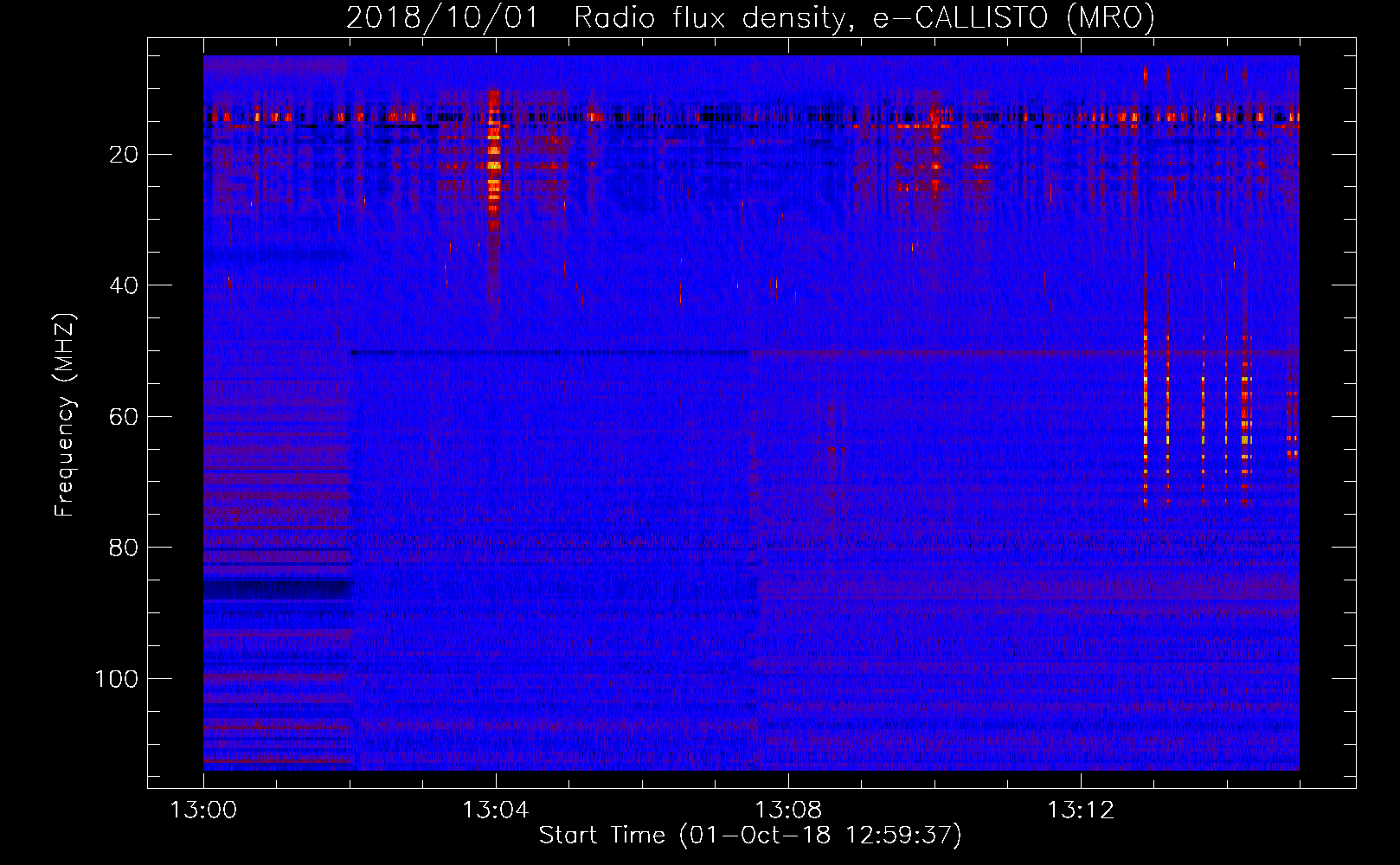Viewport: 1400px width, 865px height.
Task: Click the "13:08" time tick label
Action: tap(788, 811)
